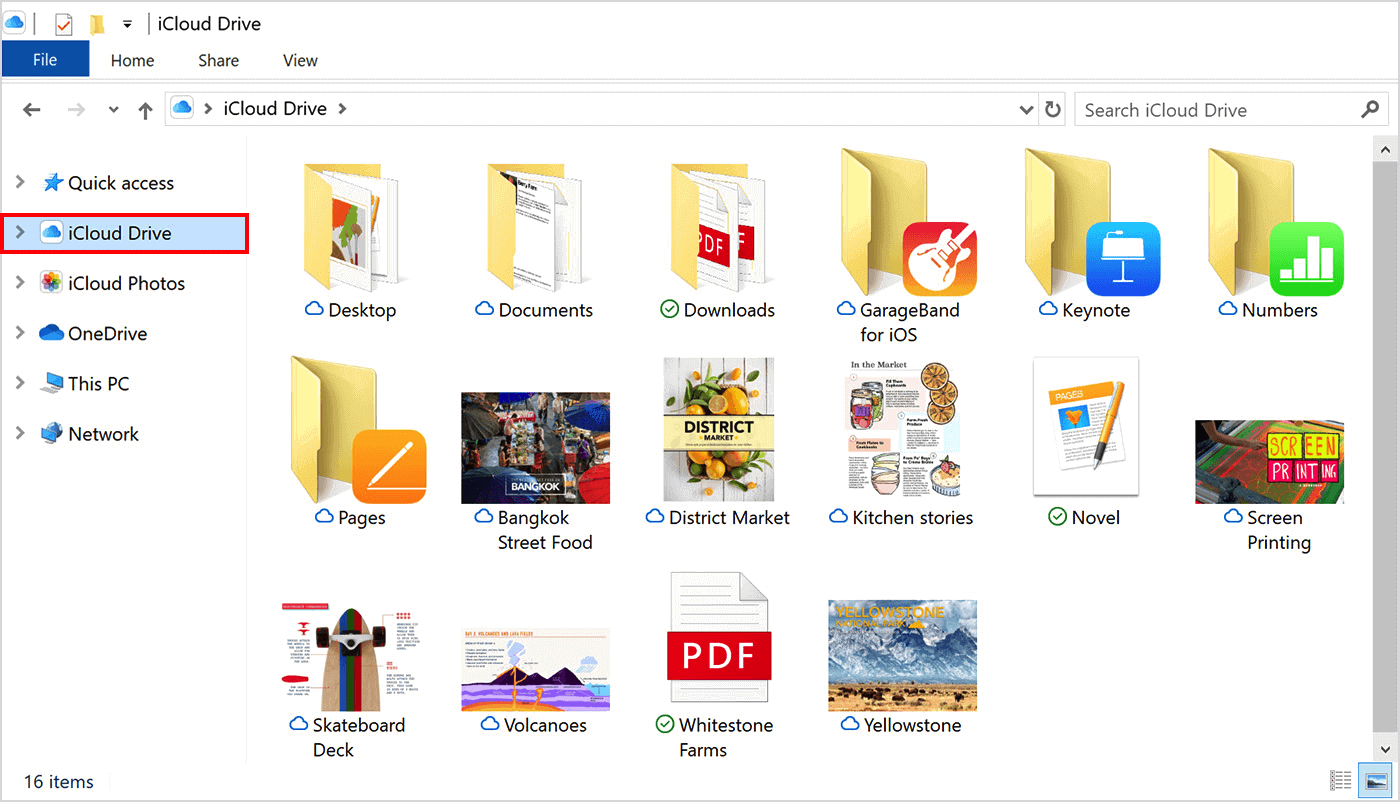Image resolution: width=1400 pixels, height=802 pixels.
Task: Expand the This PC tree node
Action: pyautogui.click(x=20, y=383)
